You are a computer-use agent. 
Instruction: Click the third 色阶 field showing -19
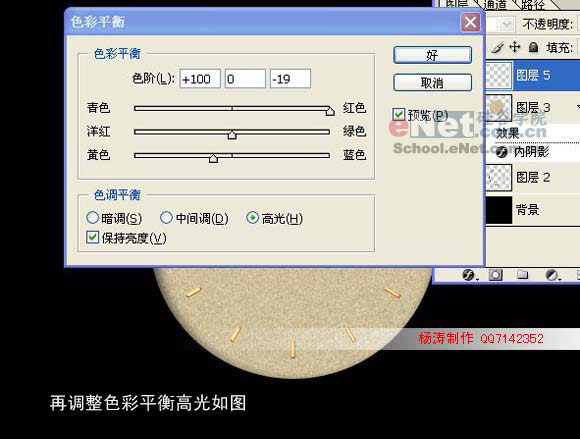point(290,79)
